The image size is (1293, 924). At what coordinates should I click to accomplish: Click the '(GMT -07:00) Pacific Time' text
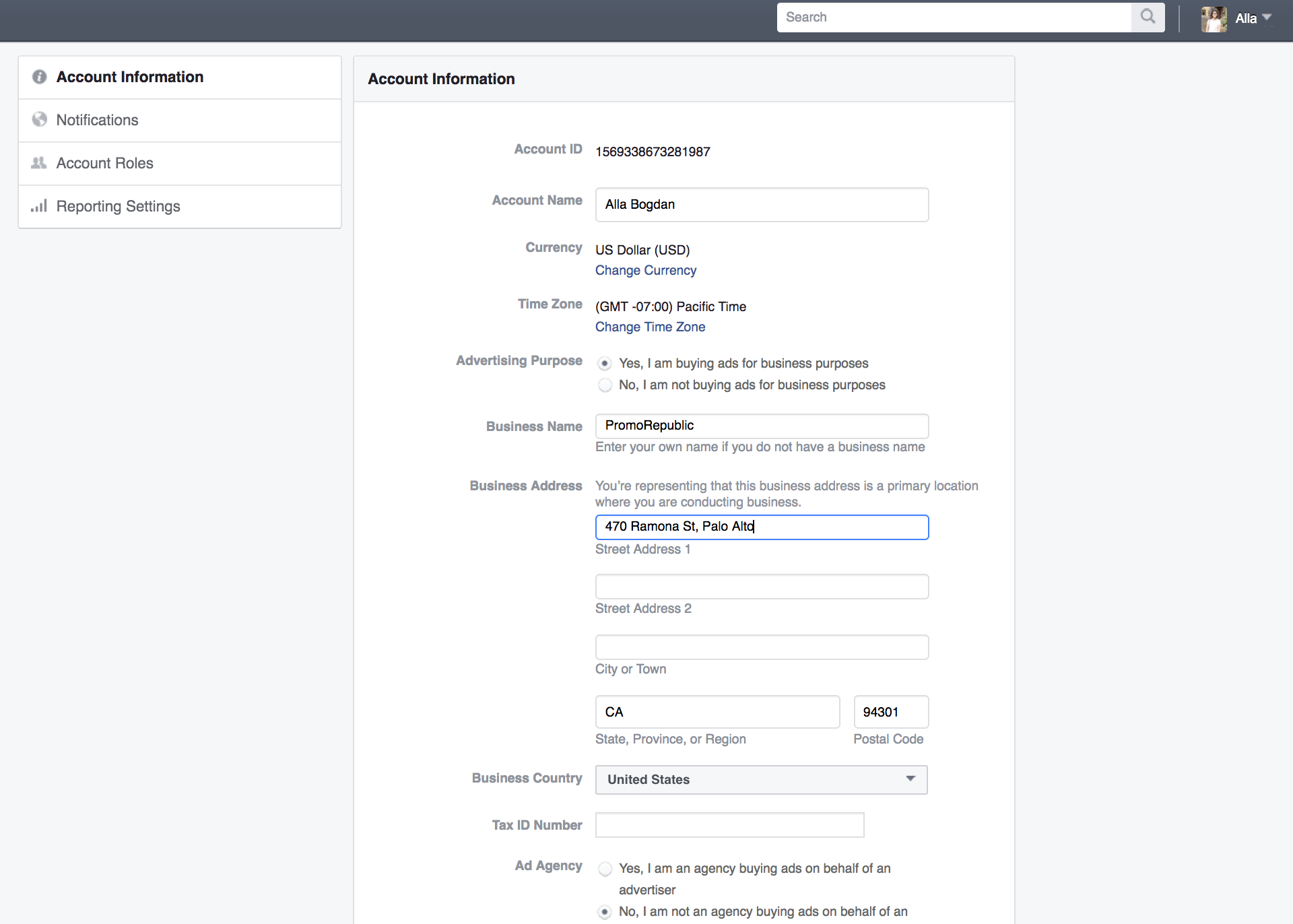click(671, 306)
